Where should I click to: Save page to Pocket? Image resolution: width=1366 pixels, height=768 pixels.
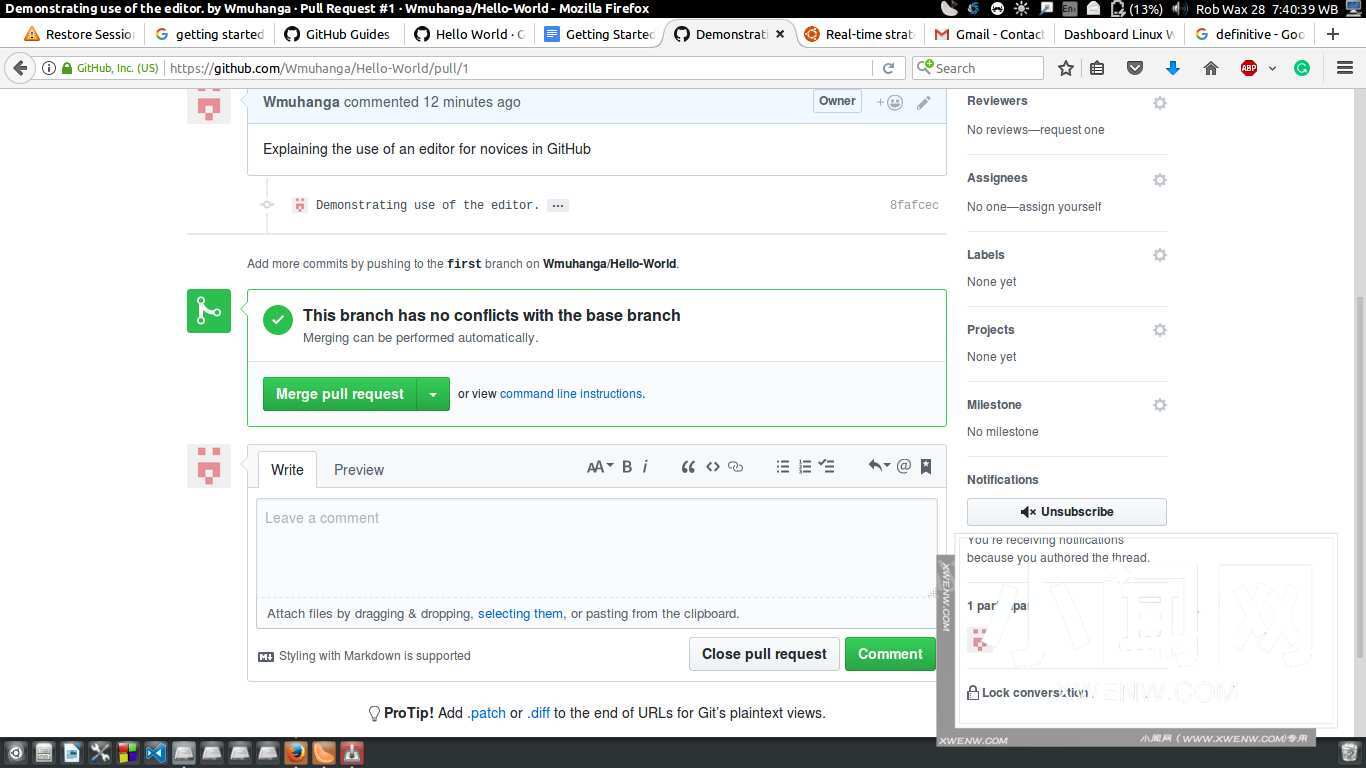coord(1135,68)
